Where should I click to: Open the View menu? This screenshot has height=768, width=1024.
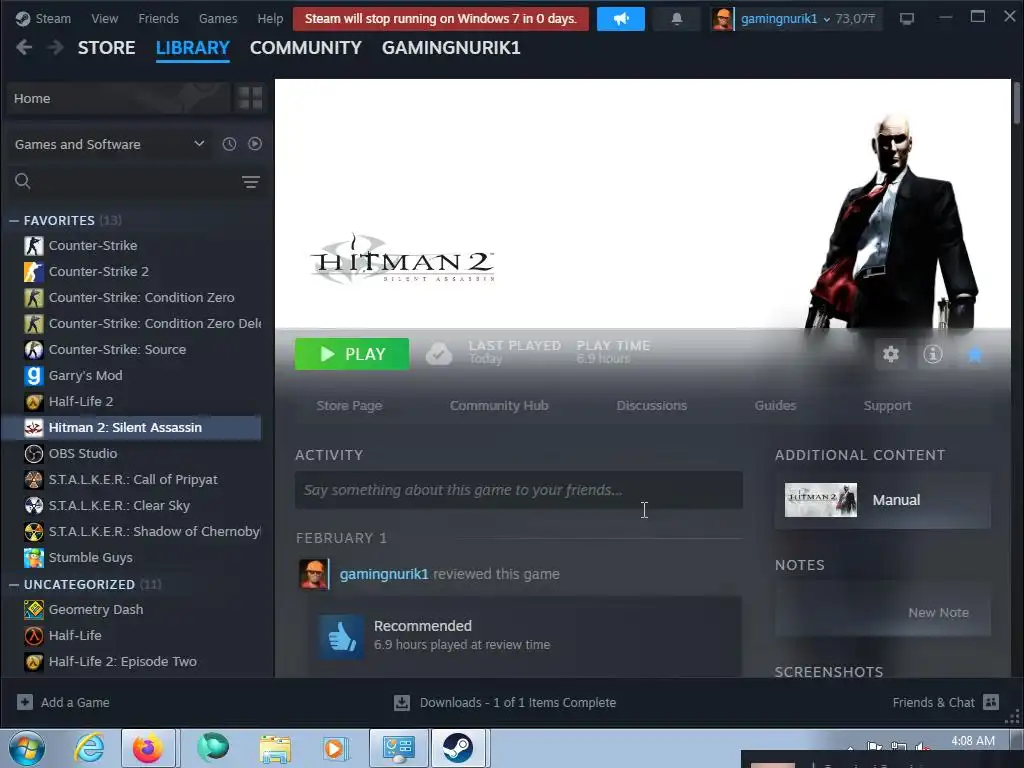[104, 18]
